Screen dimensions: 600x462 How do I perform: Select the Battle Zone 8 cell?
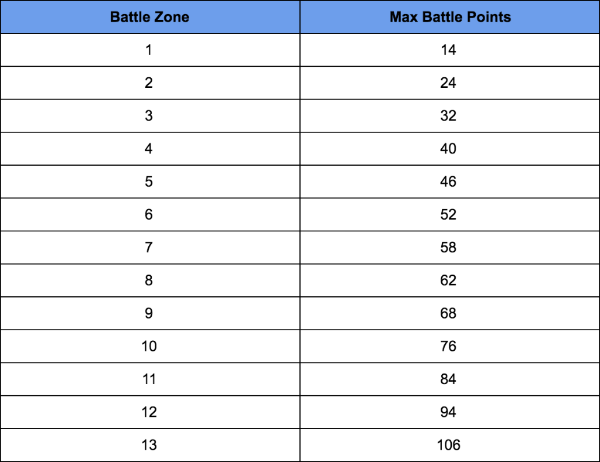click(150, 281)
